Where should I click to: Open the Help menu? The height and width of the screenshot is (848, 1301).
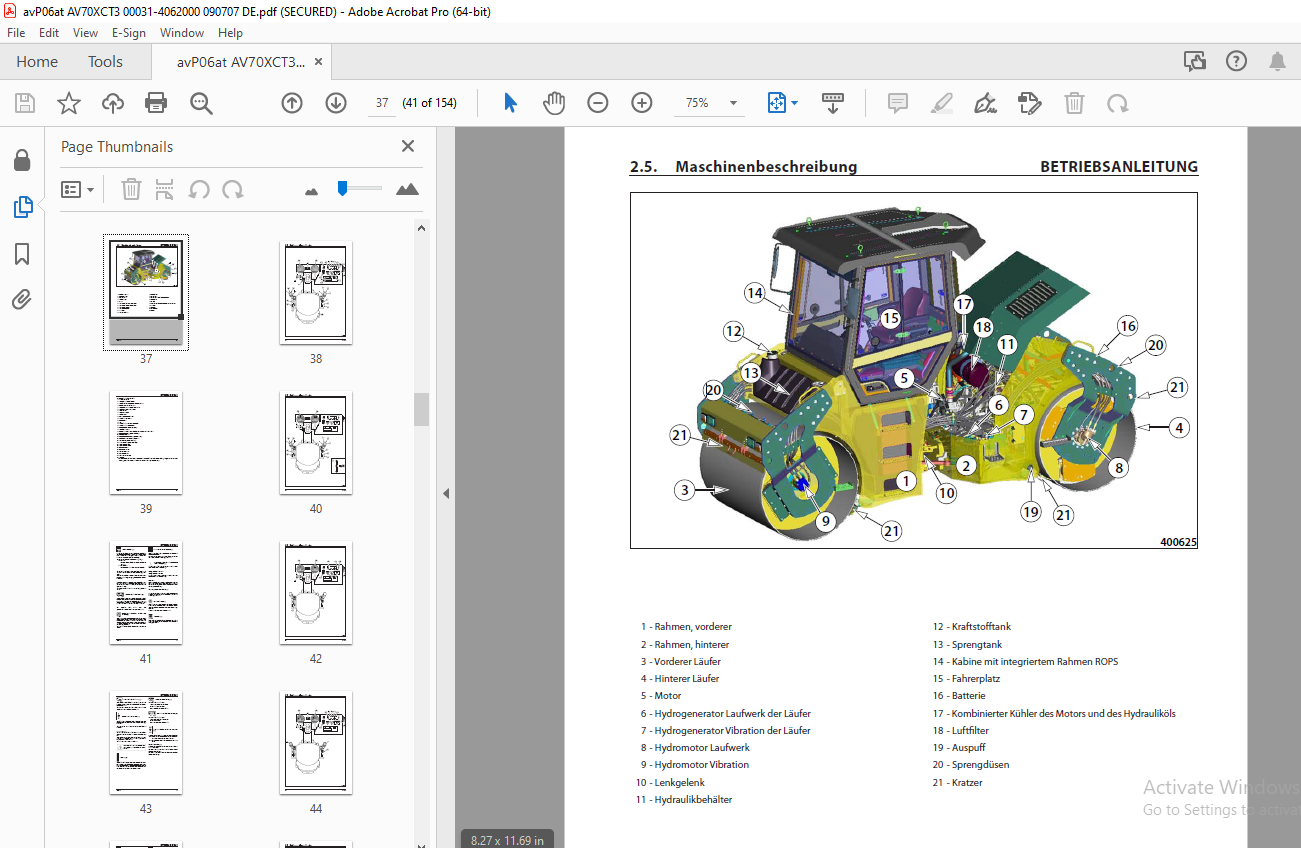[230, 33]
